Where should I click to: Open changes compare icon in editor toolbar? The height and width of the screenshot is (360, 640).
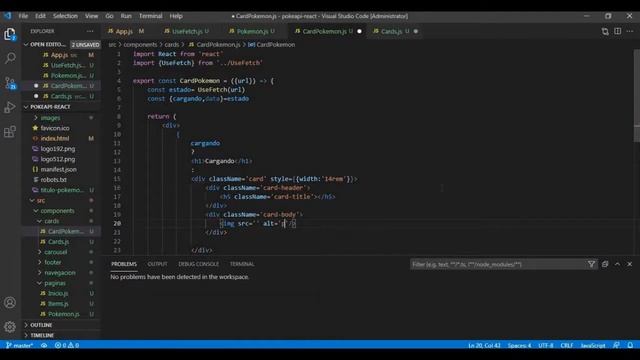[605, 31]
